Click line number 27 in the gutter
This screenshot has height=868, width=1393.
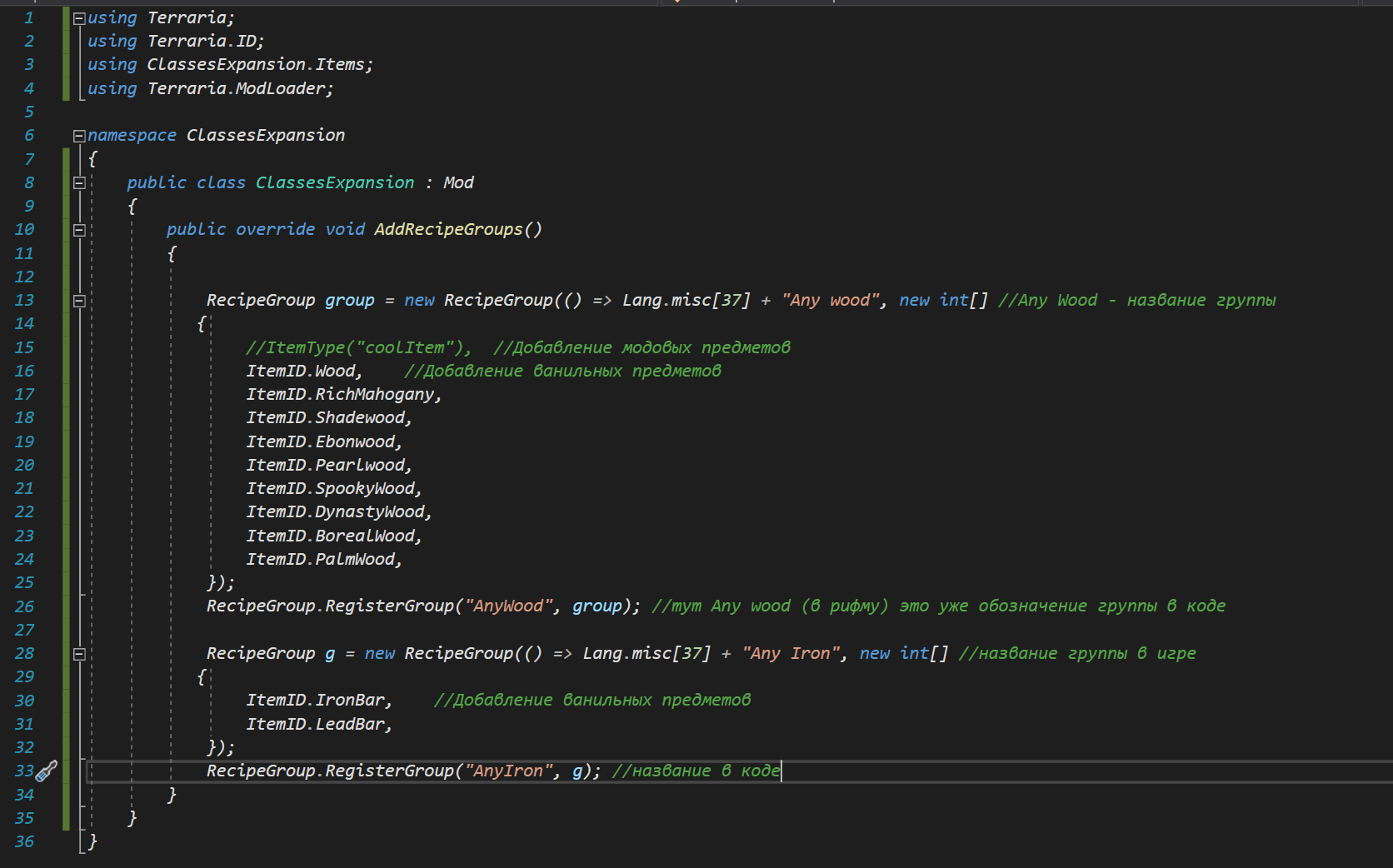(24, 630)
